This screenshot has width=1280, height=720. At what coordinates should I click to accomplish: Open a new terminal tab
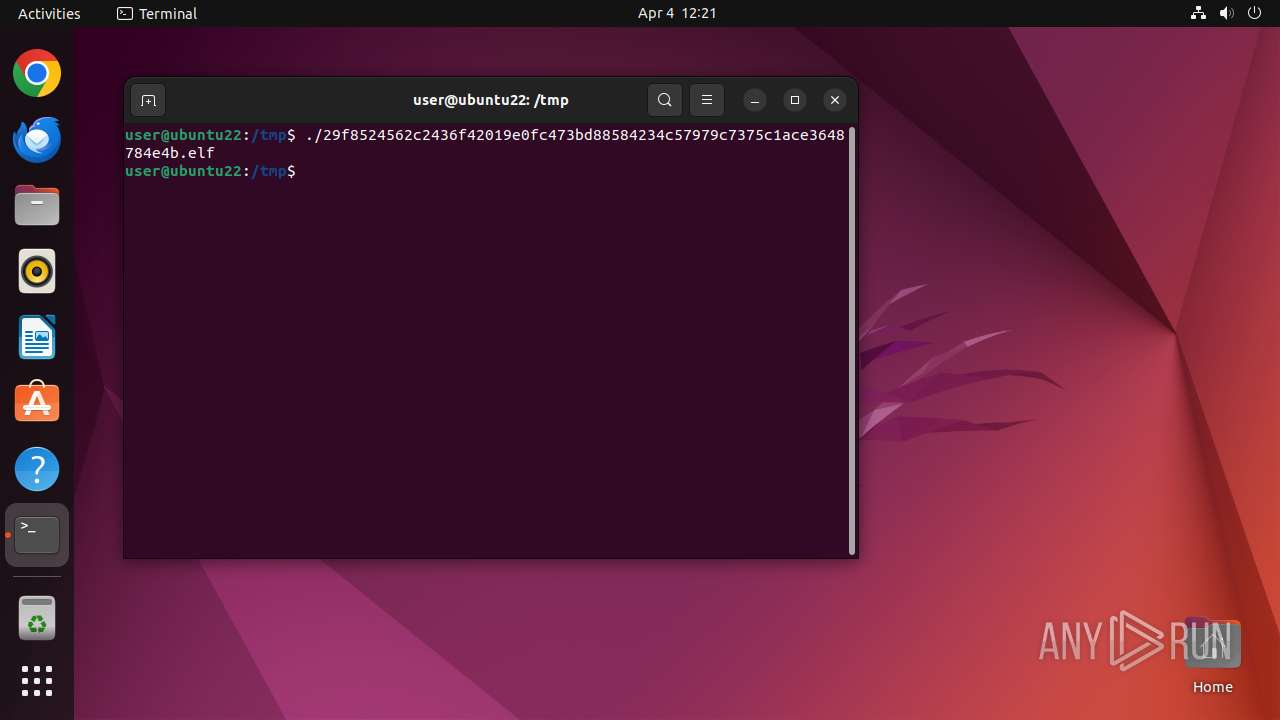point(148,100)
